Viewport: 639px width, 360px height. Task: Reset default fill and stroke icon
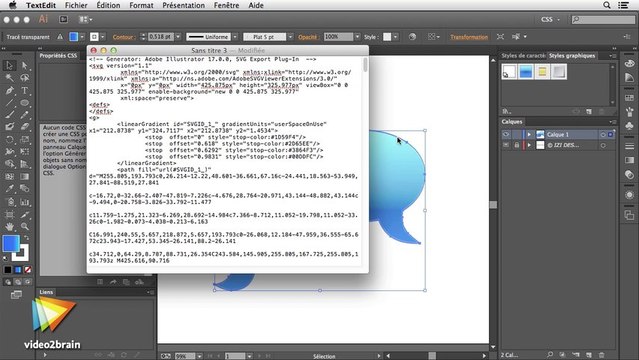(x=5, y=258)
